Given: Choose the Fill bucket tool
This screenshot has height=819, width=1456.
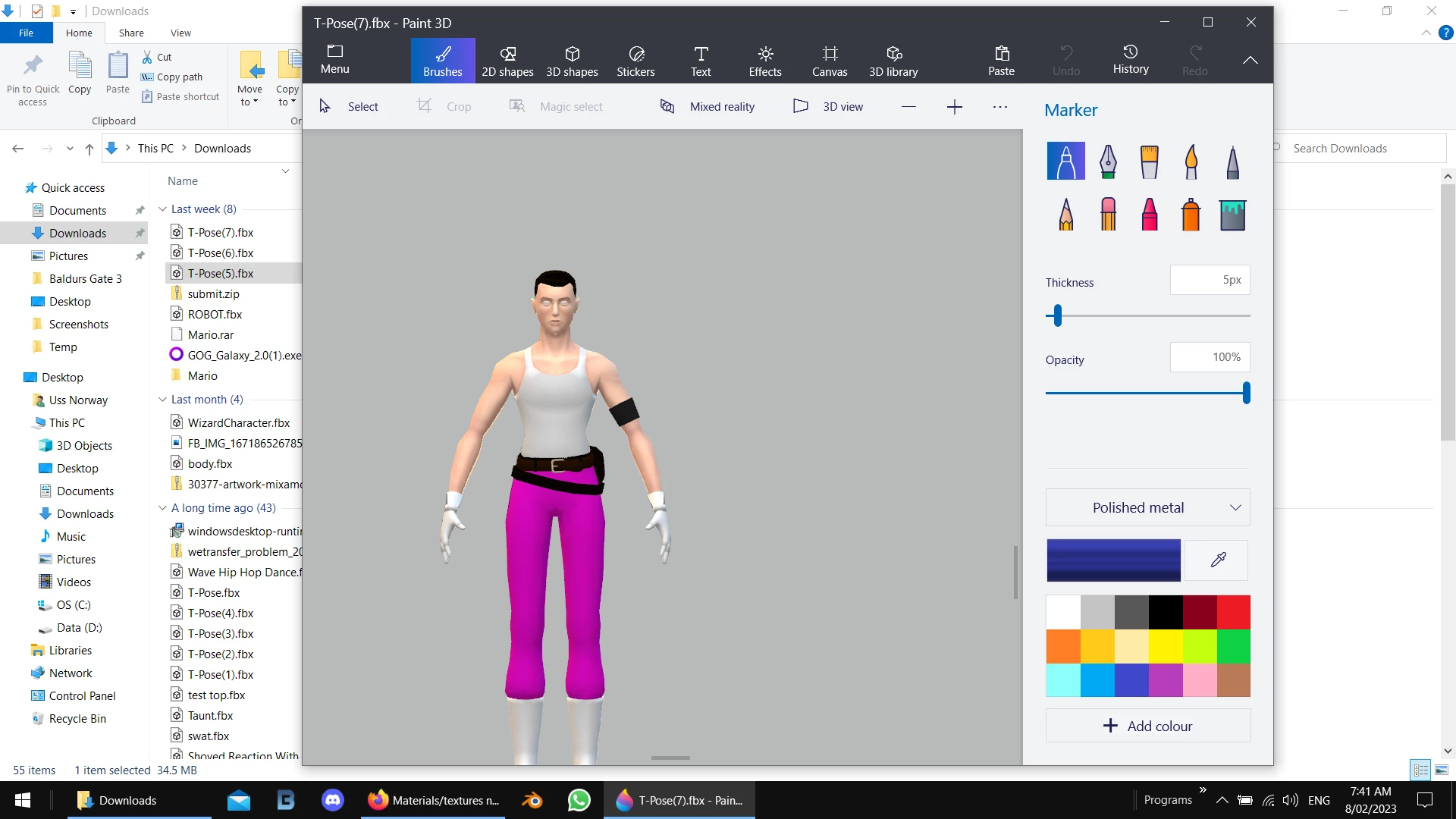Looking at the screenshot, I should click(1232, 215).
